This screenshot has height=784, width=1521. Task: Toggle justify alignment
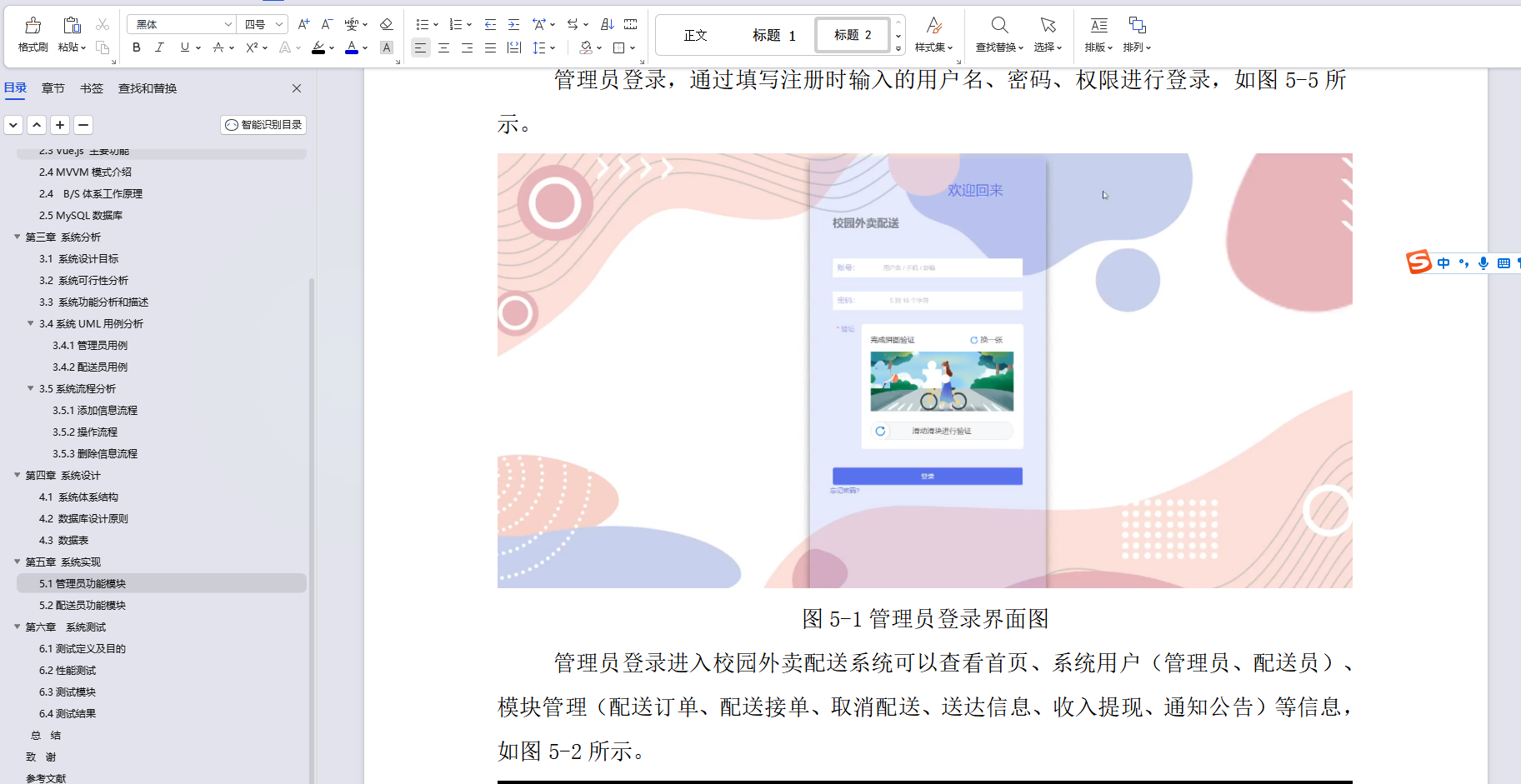click(x=491, y=47)
